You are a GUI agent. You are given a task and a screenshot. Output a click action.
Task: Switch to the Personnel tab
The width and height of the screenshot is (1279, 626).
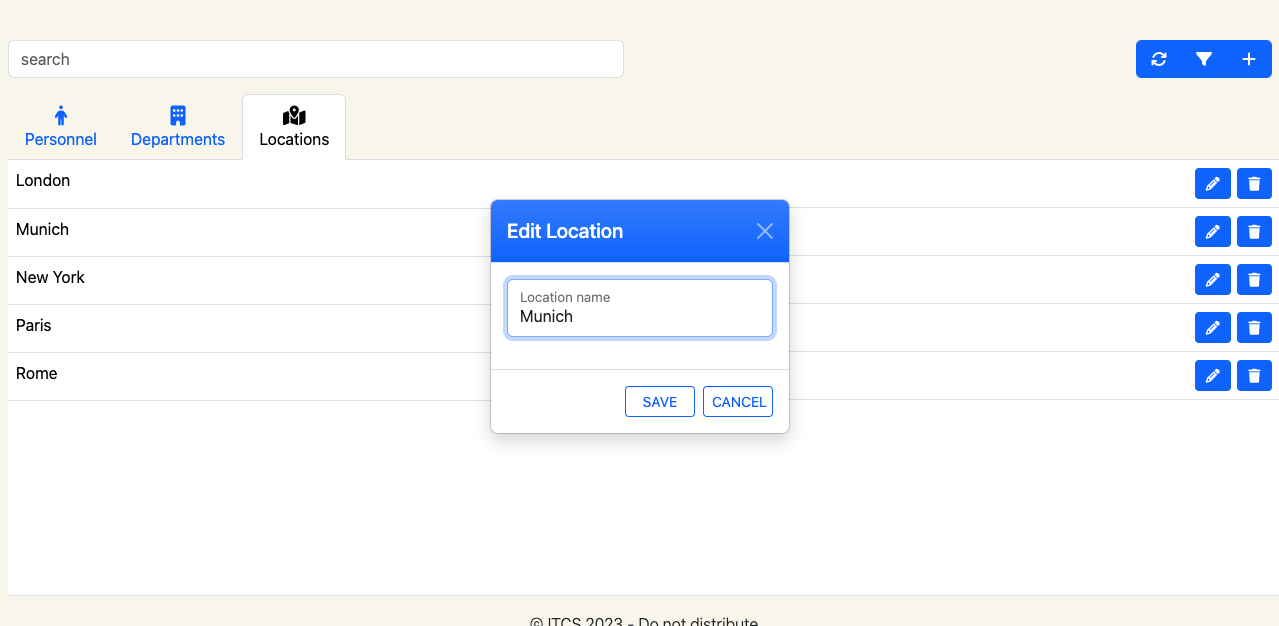click(61, 127)
